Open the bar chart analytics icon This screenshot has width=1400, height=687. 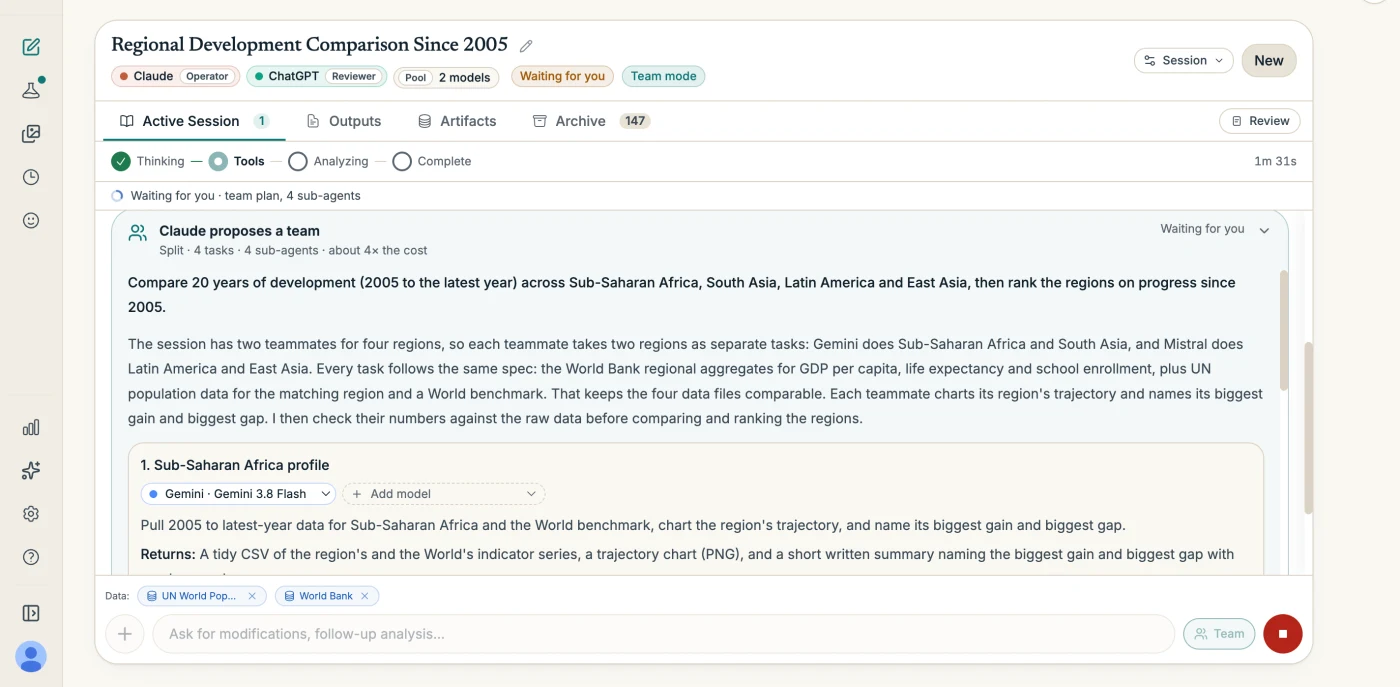(31, 428)
